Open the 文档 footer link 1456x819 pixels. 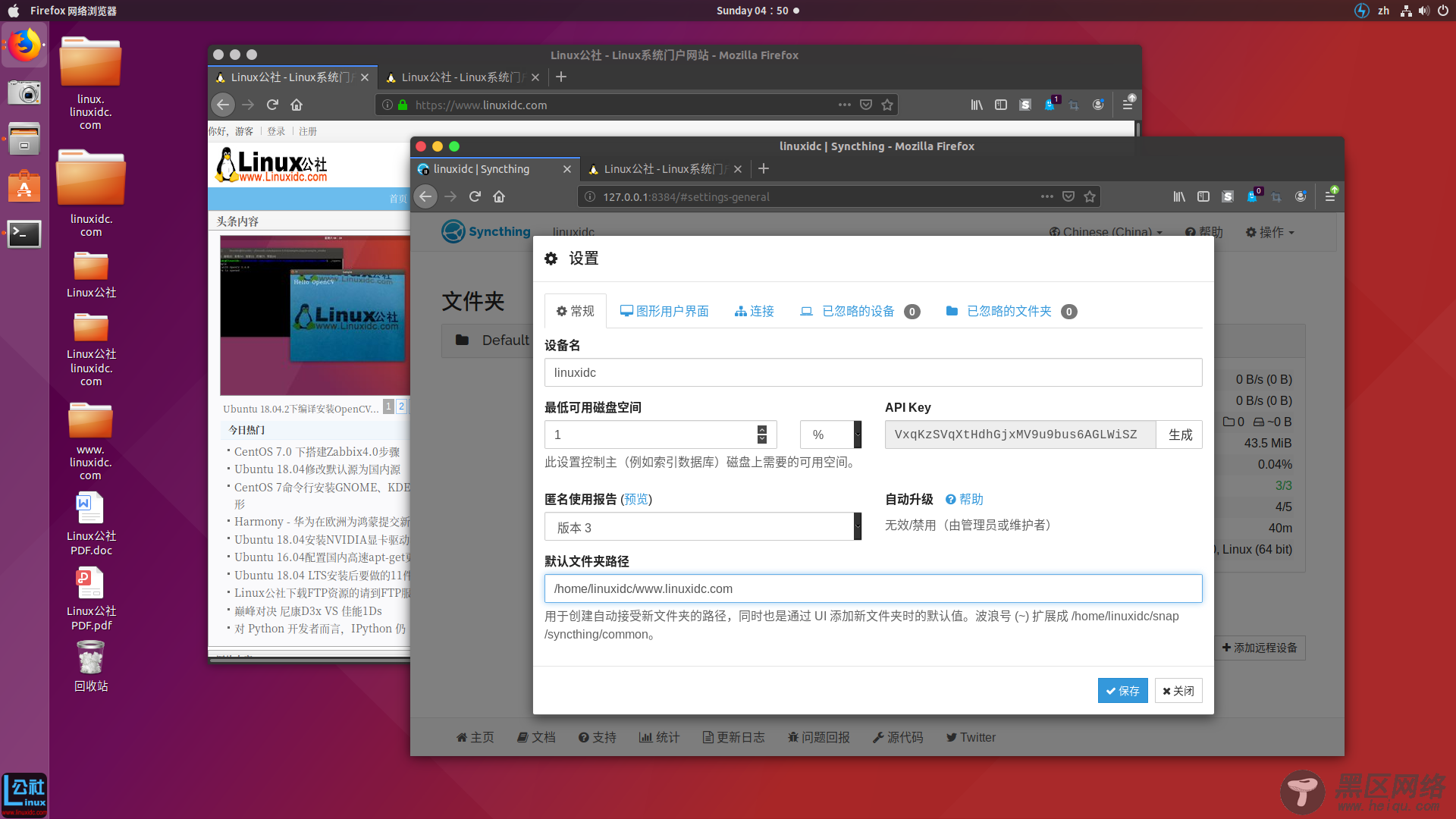tap(536, 737)
